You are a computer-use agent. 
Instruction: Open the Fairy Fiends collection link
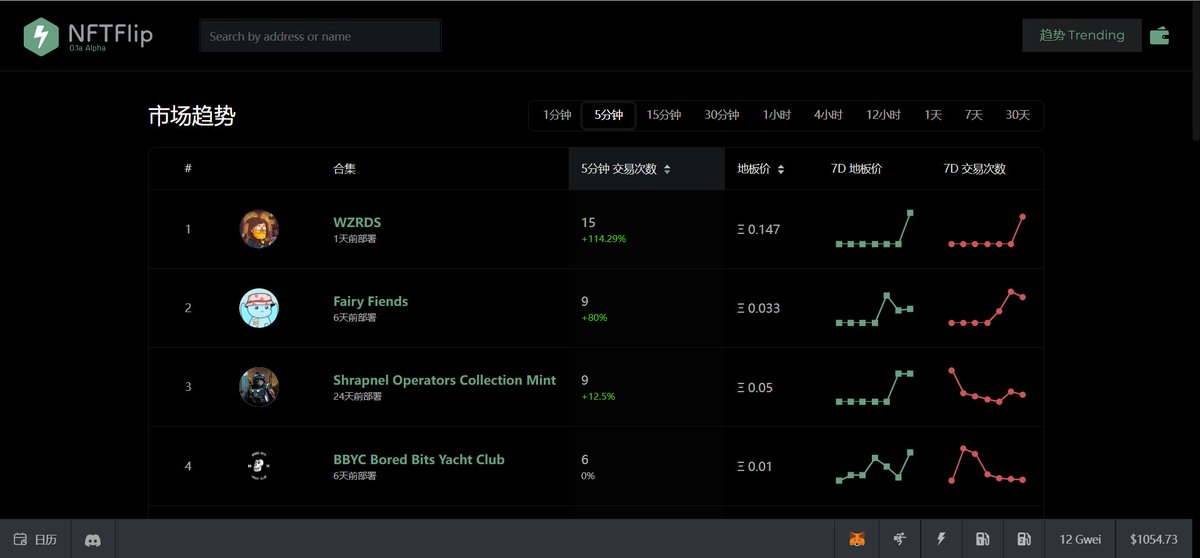tap(370, 301)
